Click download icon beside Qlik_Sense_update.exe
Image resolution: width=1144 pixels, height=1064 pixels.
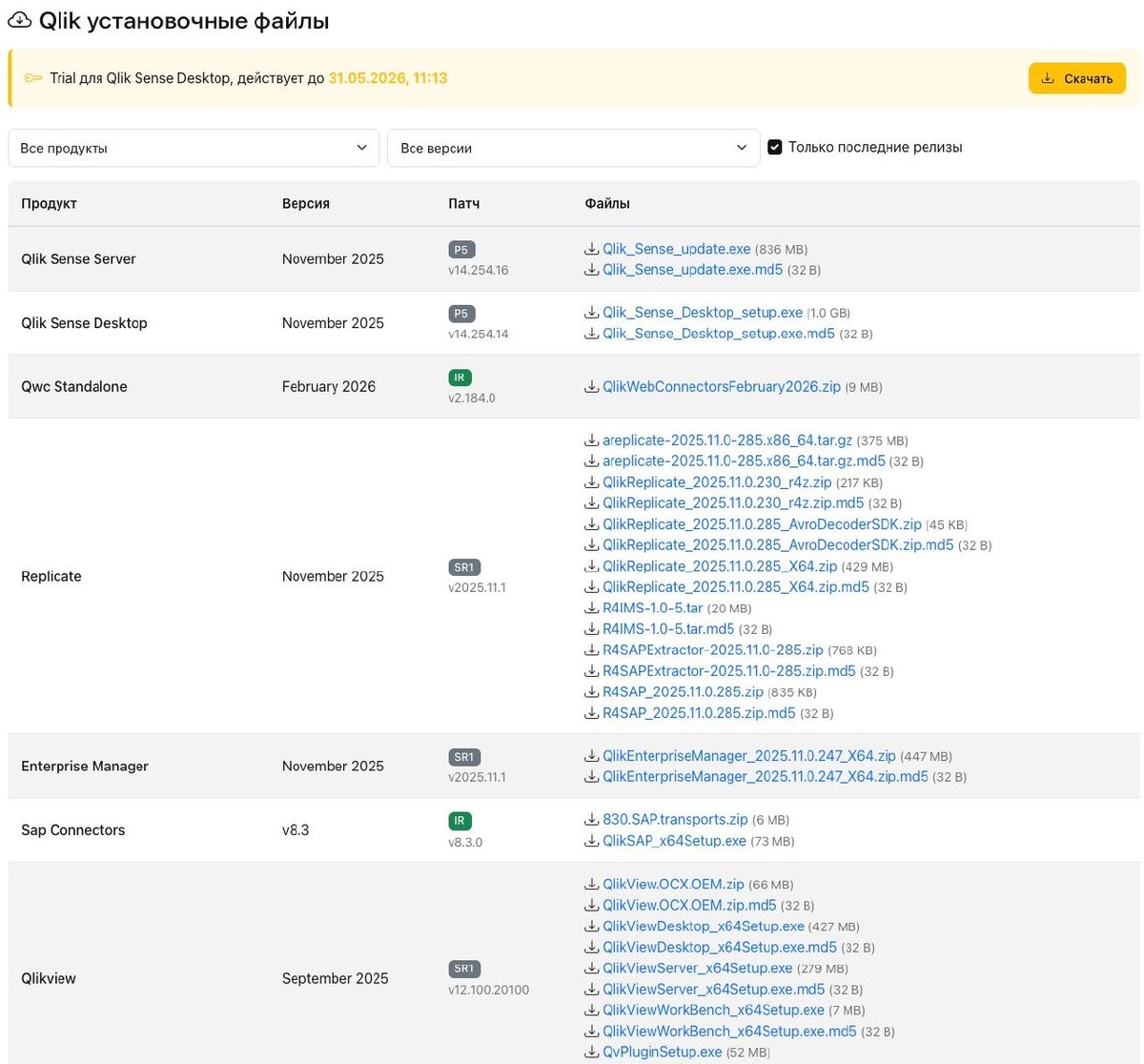pos(592,250)
